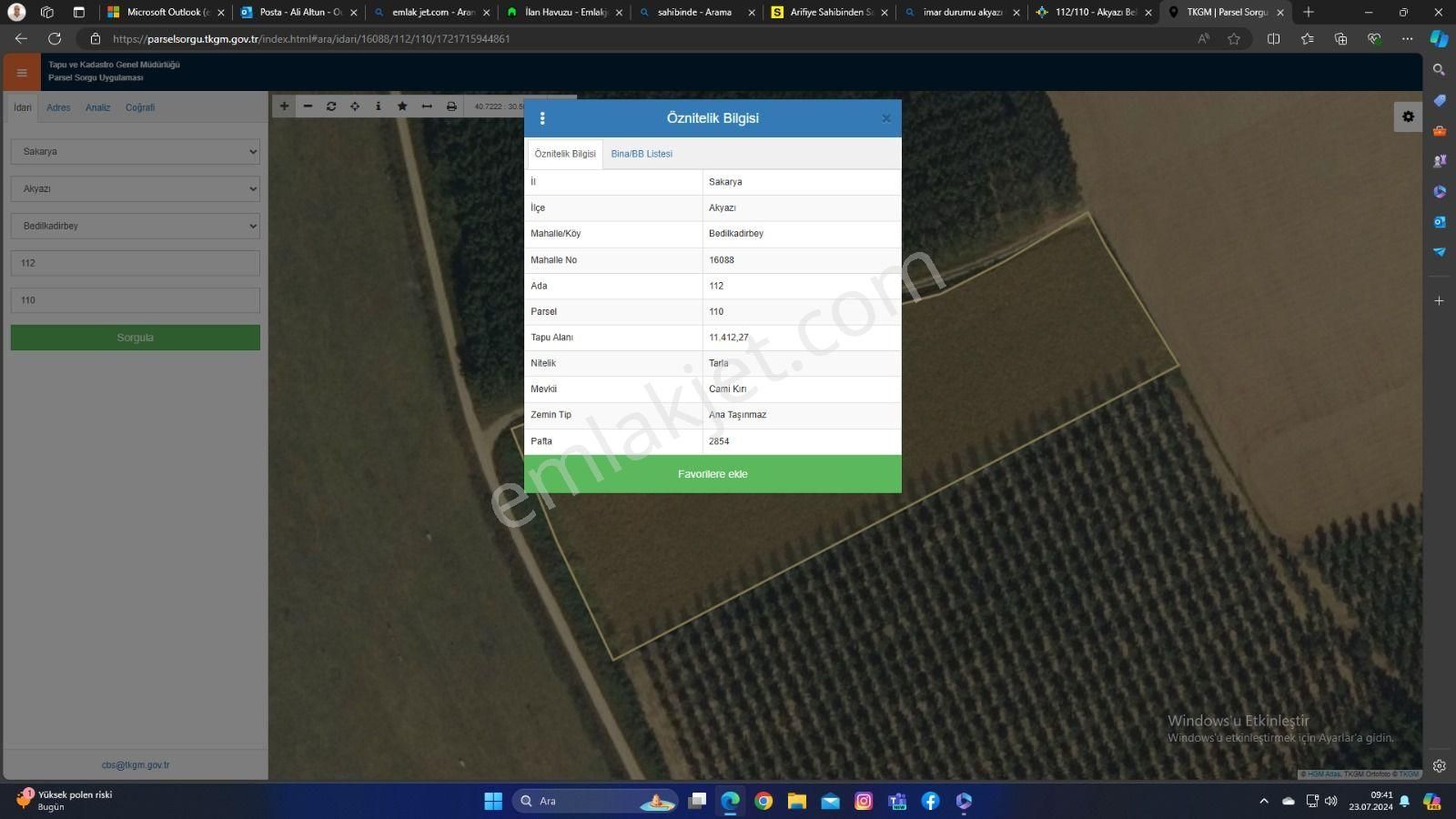The width and height of the screenshot is (1456, 819).
Task: Open new browser tab
Action: coord(1309,13)
